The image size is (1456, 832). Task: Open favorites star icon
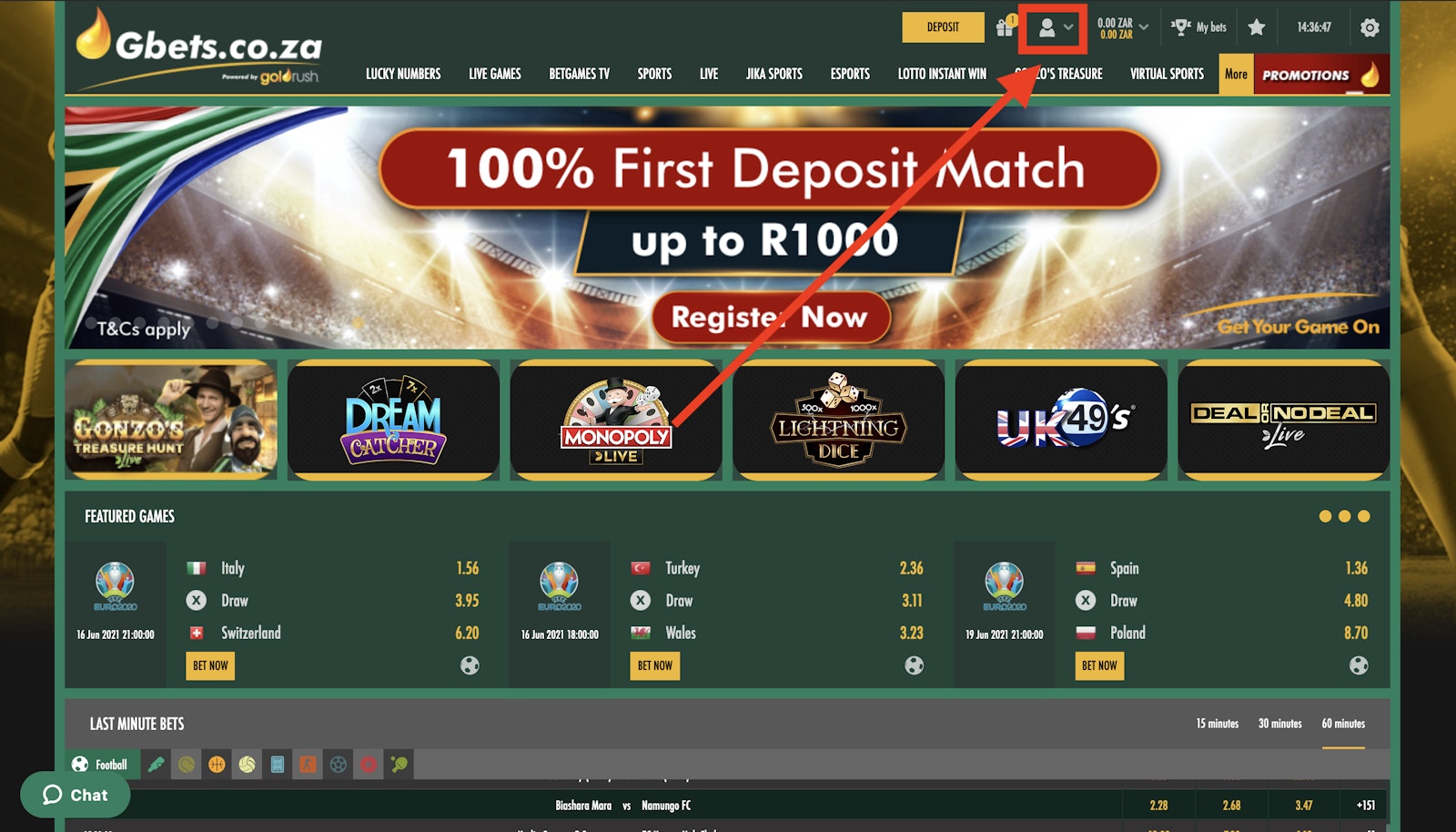tap(1257, 27)
